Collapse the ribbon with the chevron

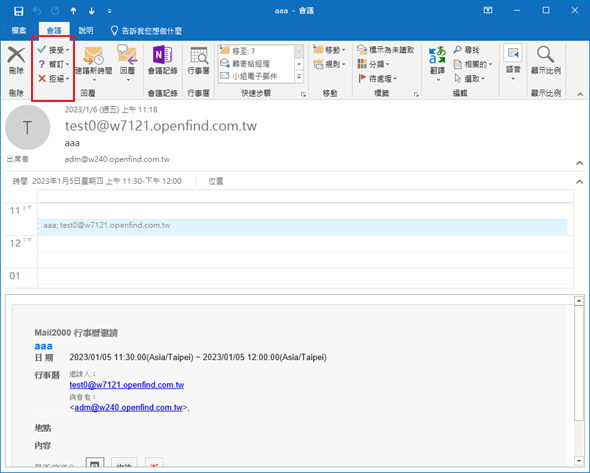tap(580, 94)
